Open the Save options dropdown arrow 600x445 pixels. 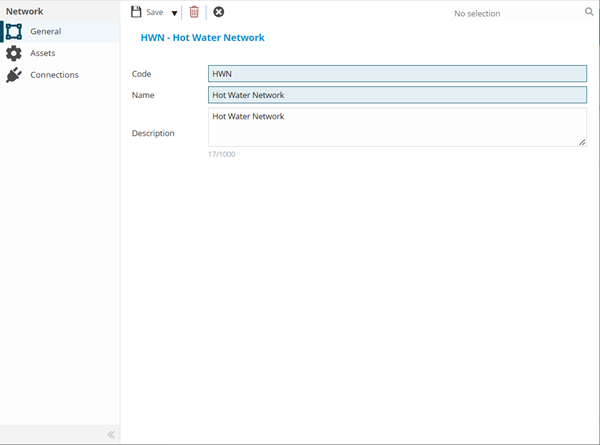pos(174,13)
